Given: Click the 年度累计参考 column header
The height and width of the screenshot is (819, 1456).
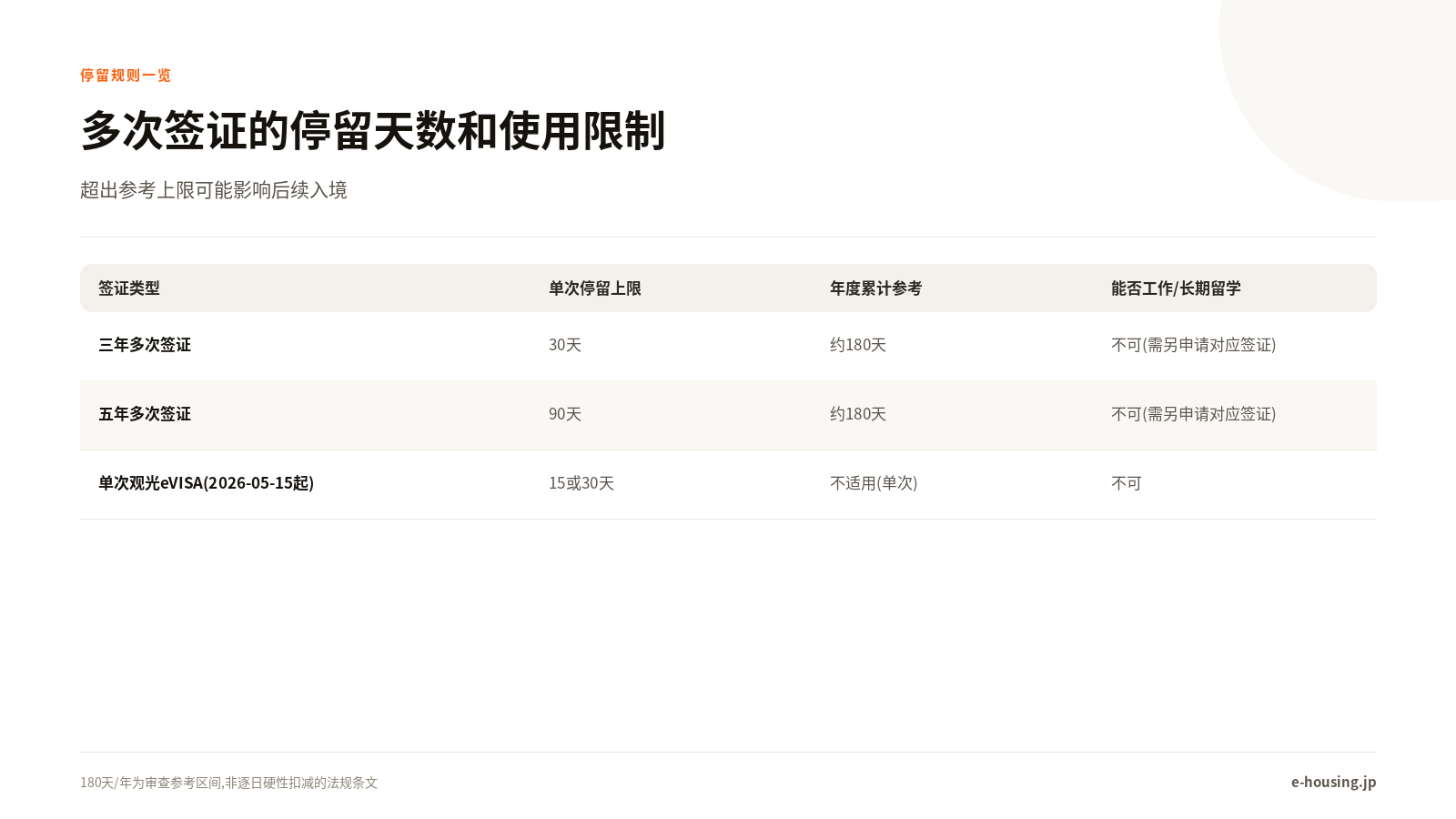Looking at the screenshot, I should point(875,288).
